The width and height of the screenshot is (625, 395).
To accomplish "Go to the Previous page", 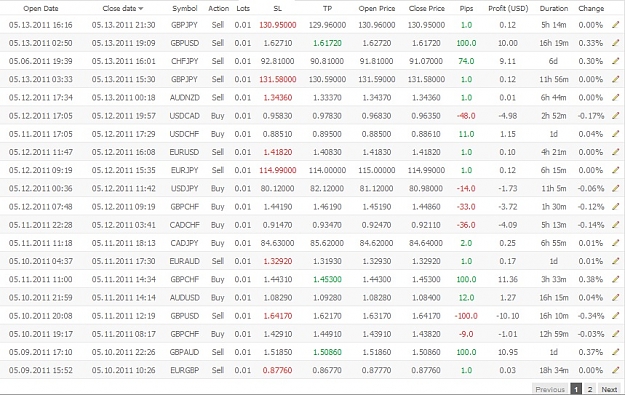I will click(x=550, y=389).
